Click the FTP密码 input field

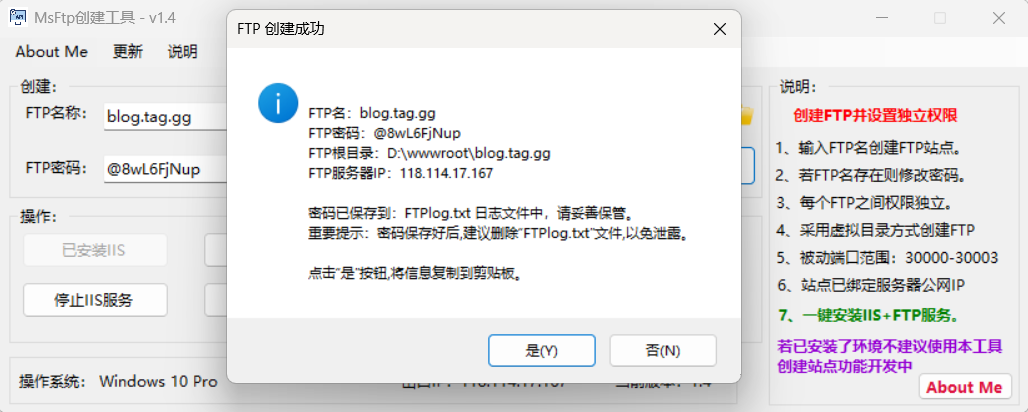(x=165, y=169)
